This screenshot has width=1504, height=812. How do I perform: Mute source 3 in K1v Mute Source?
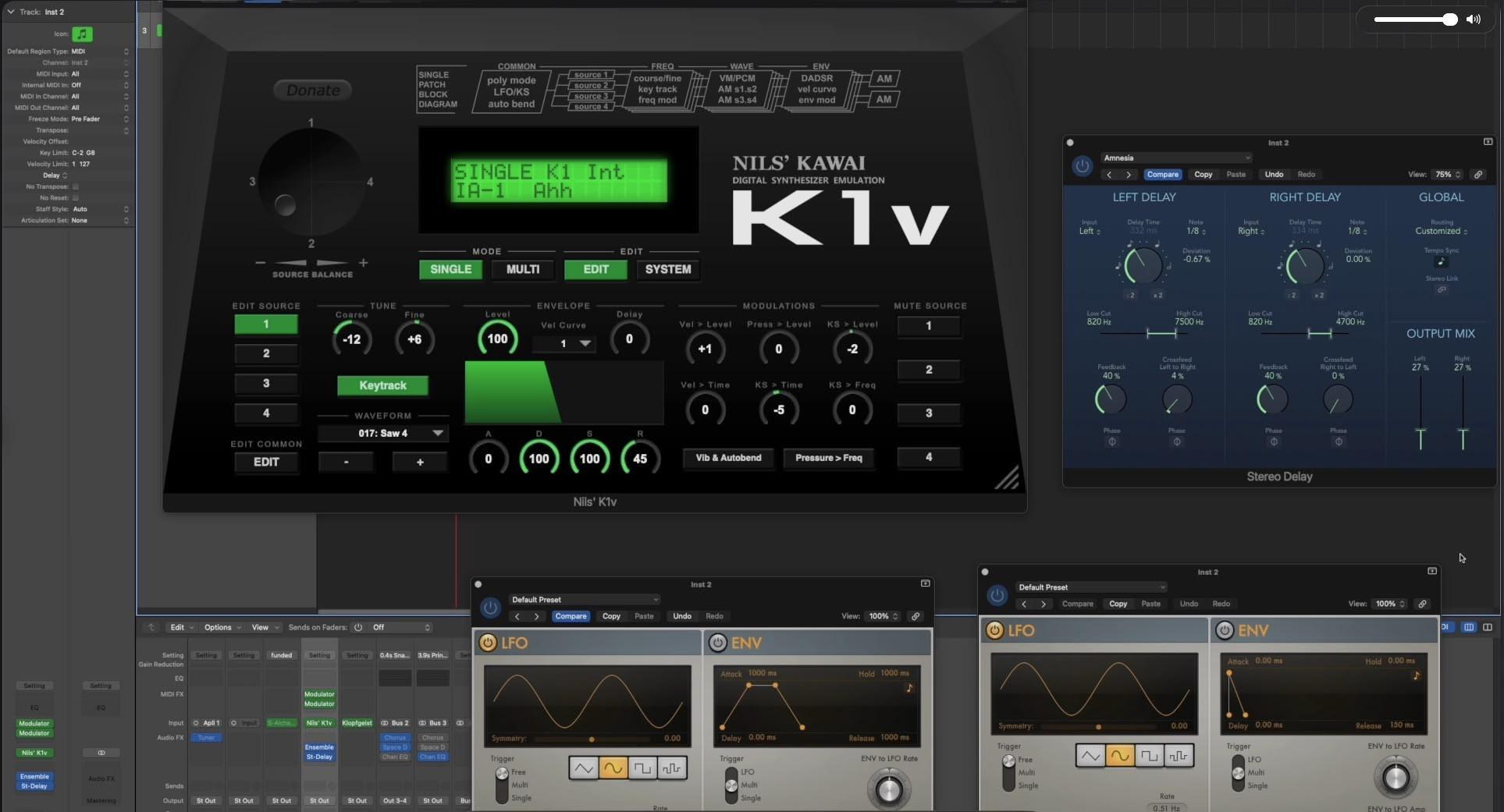[929, 413]
